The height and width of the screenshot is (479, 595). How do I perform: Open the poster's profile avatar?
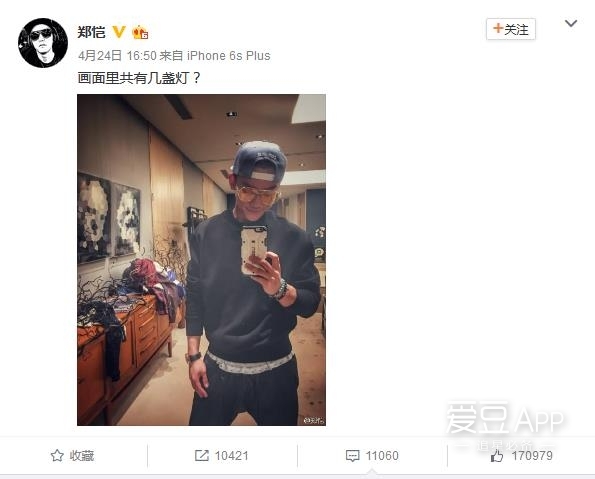pyautogui.click(x=43, y=43)
